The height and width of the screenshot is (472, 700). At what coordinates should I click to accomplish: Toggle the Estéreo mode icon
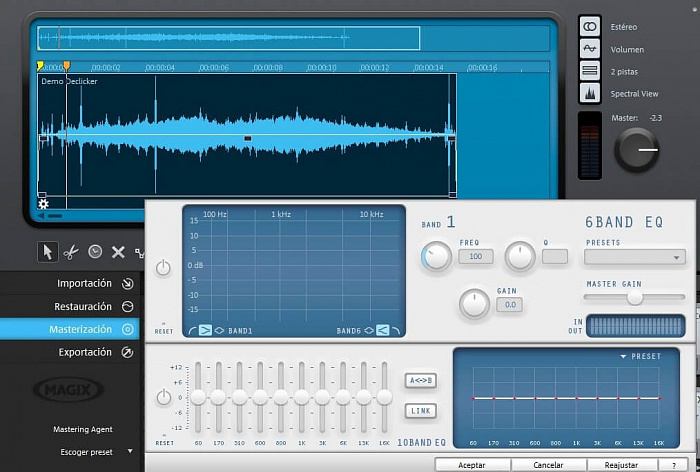tap(590, 26)
